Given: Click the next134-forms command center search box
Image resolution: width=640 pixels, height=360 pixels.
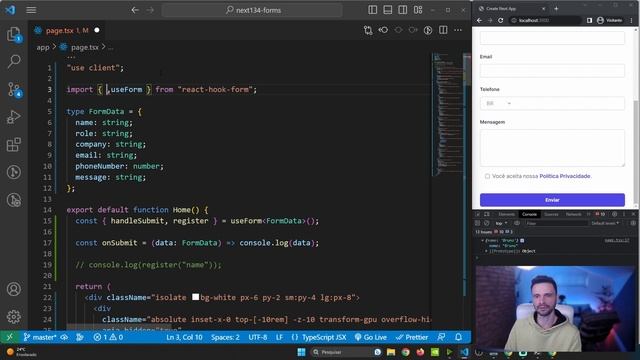Looking at the screenshot, I should 252,10.
